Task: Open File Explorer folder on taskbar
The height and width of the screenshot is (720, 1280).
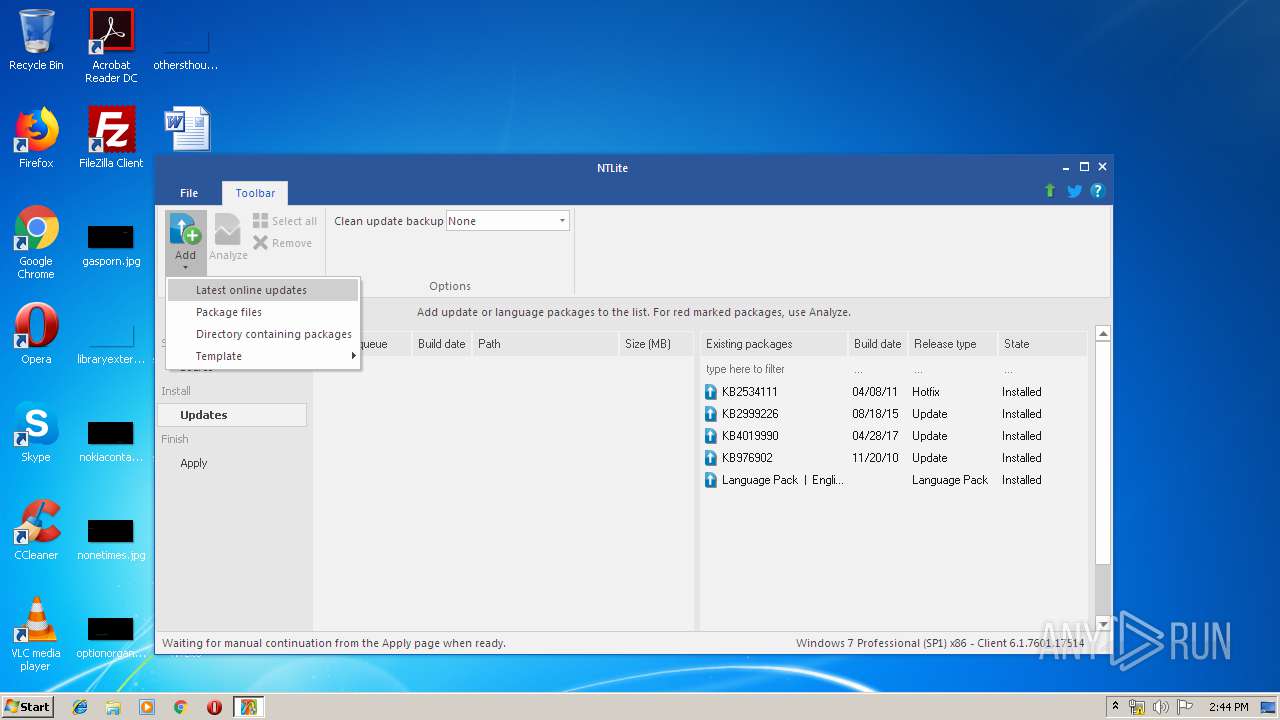Action: click(x=113, y=707)
